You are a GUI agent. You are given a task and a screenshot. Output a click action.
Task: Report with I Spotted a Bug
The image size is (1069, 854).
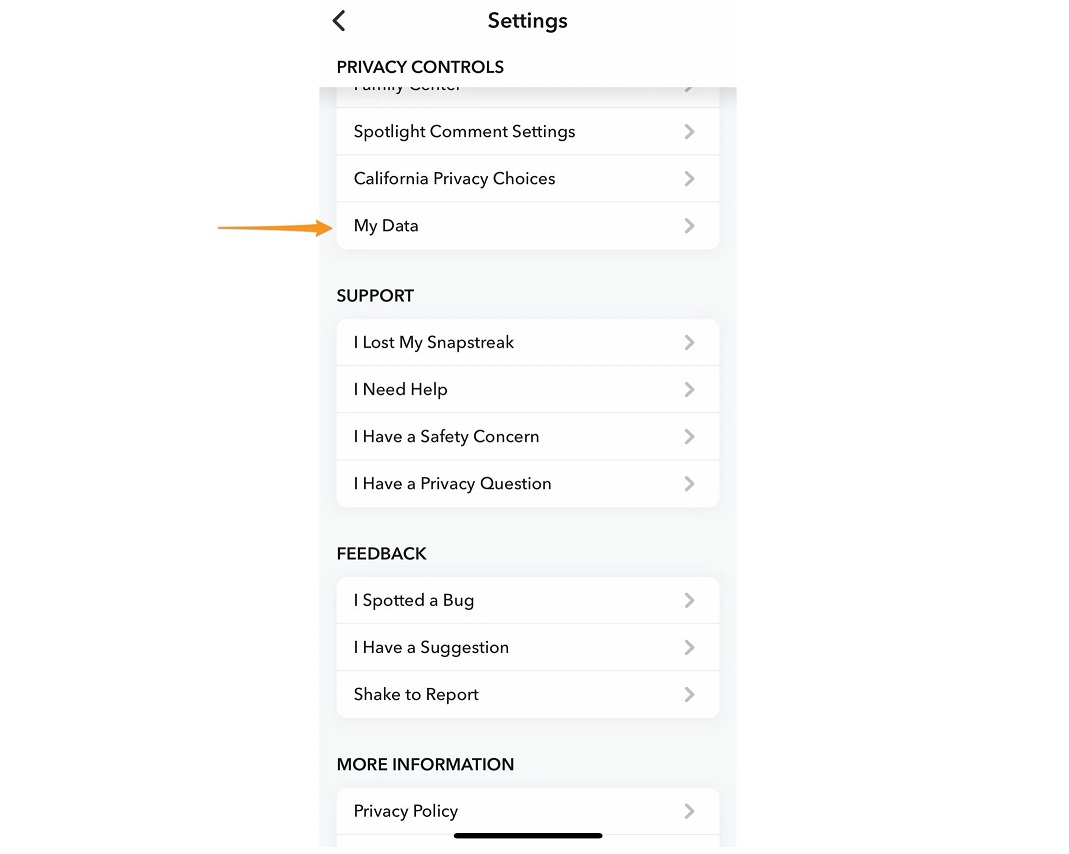413,601
